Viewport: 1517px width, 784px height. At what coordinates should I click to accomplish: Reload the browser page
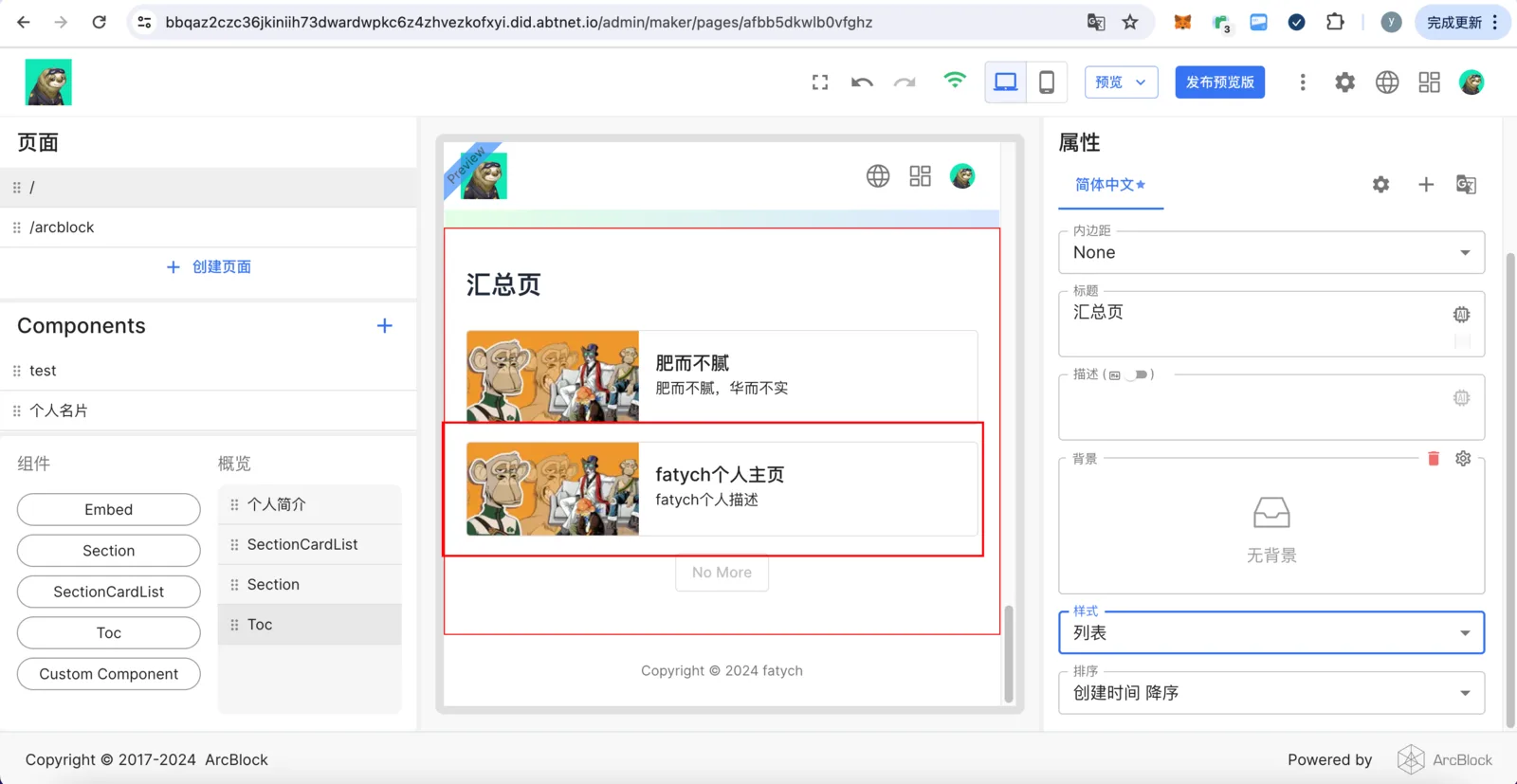click(99, 22)
